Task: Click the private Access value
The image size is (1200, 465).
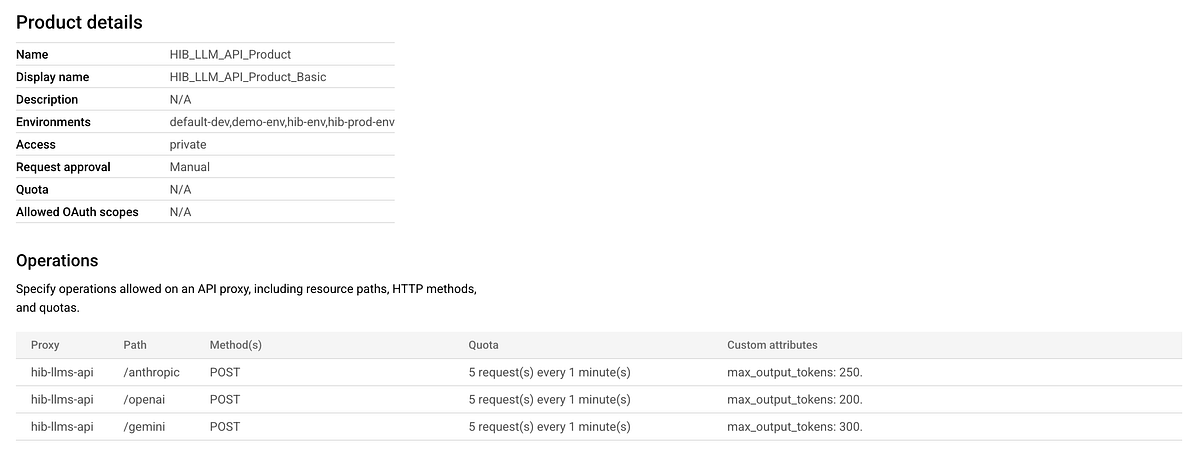Action: point(188,144)
